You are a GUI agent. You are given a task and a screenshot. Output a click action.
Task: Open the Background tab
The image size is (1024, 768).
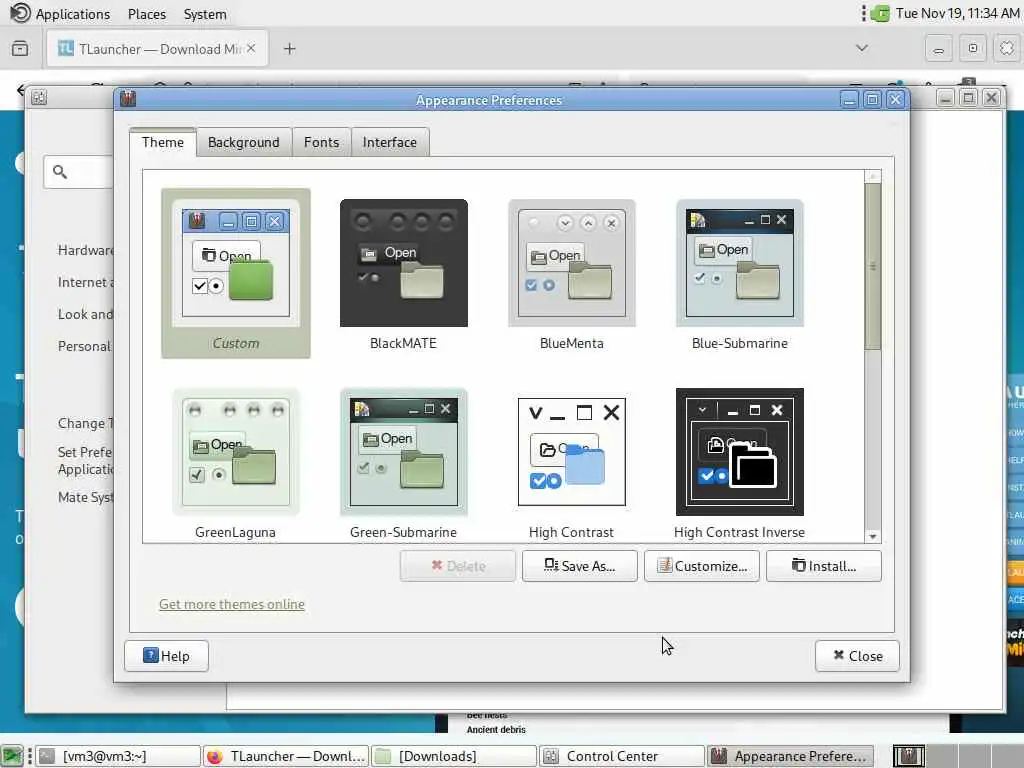(x=244, y=142)
